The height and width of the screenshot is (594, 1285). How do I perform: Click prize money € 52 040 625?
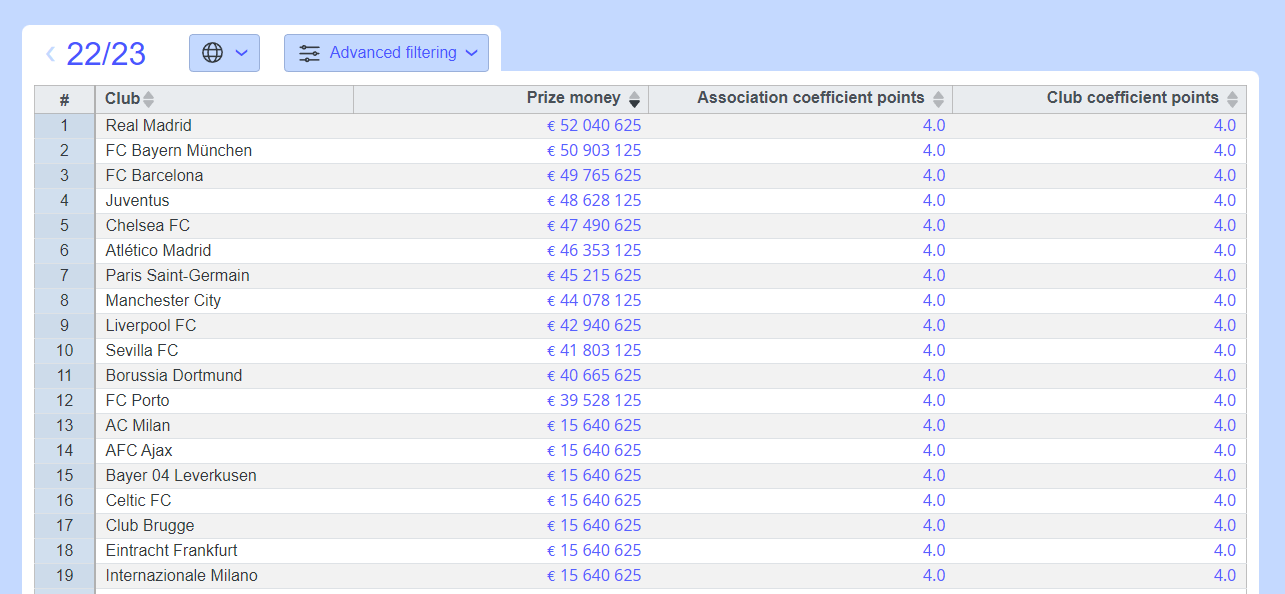coord(594,126)
